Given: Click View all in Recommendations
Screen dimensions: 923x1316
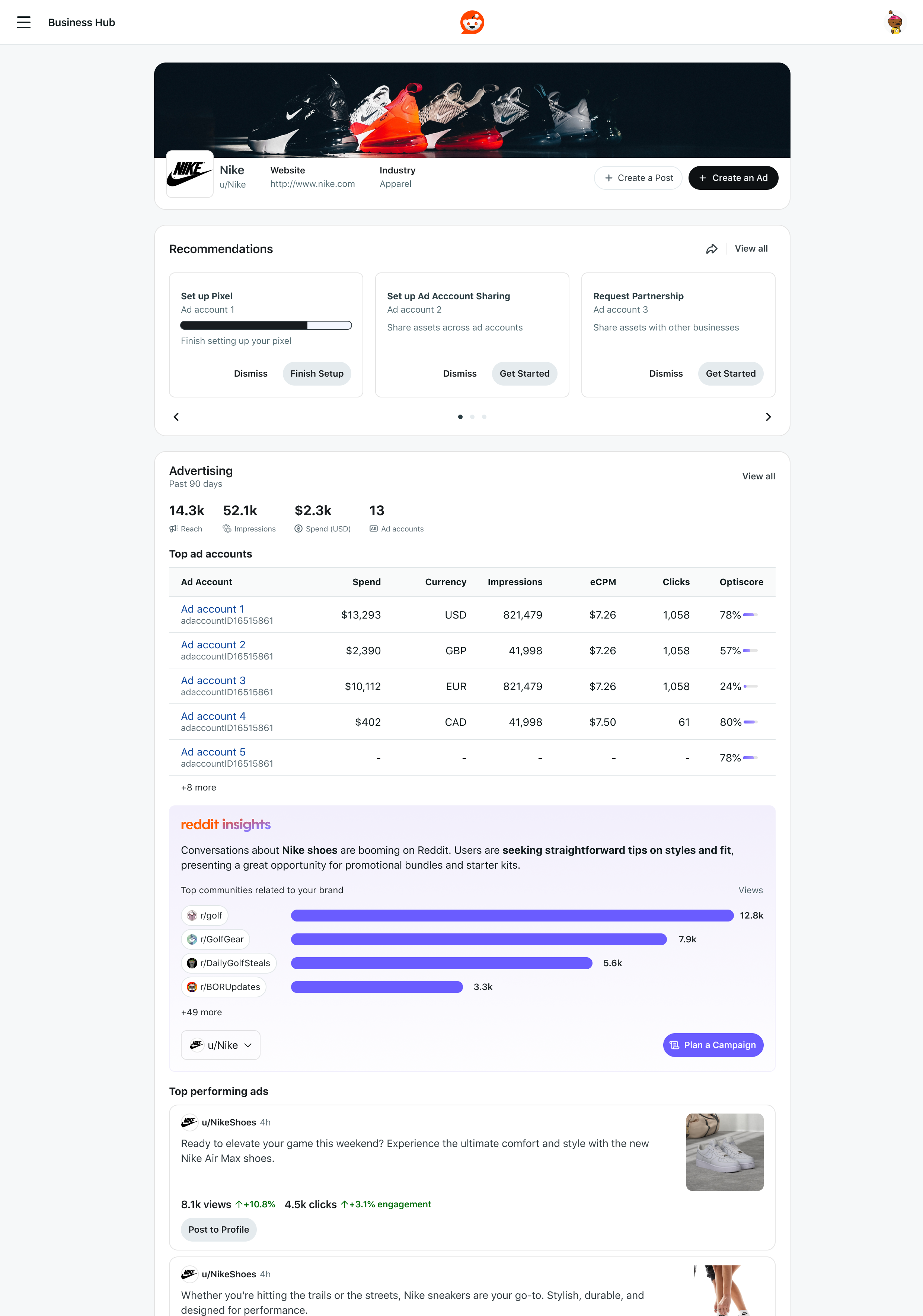Looking at the screenshot, I should coord(751,249).
